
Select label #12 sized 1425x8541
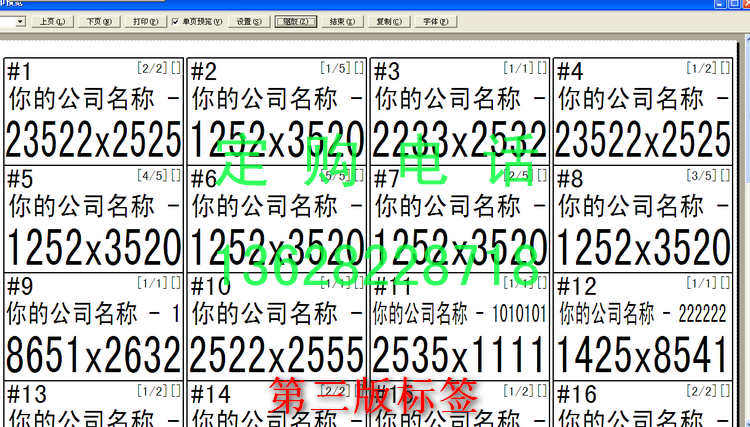(x=642, y=325)
